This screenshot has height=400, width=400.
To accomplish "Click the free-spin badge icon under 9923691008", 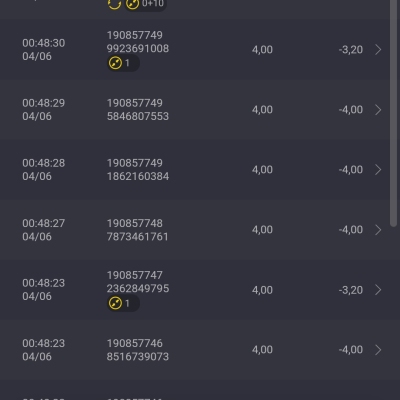I will click(115, 63).
